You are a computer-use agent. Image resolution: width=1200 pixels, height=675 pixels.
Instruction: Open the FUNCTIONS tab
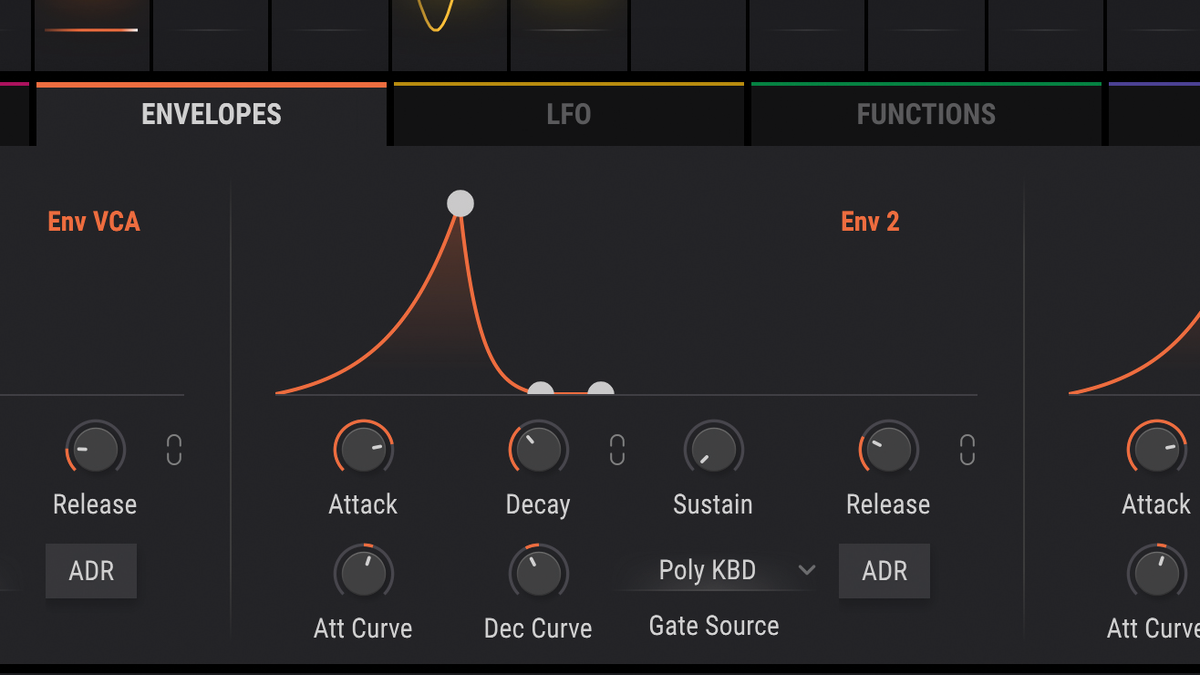(925, 114)
